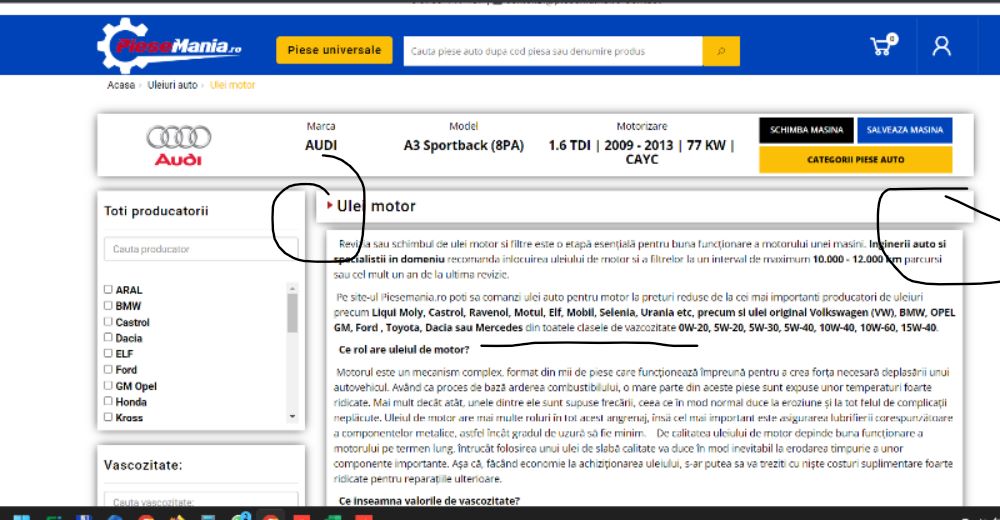Click the 'Ce rol are uleiul de motor?' heading
The width and height of the screenshot is (1000, 520).
pos(404,350)
